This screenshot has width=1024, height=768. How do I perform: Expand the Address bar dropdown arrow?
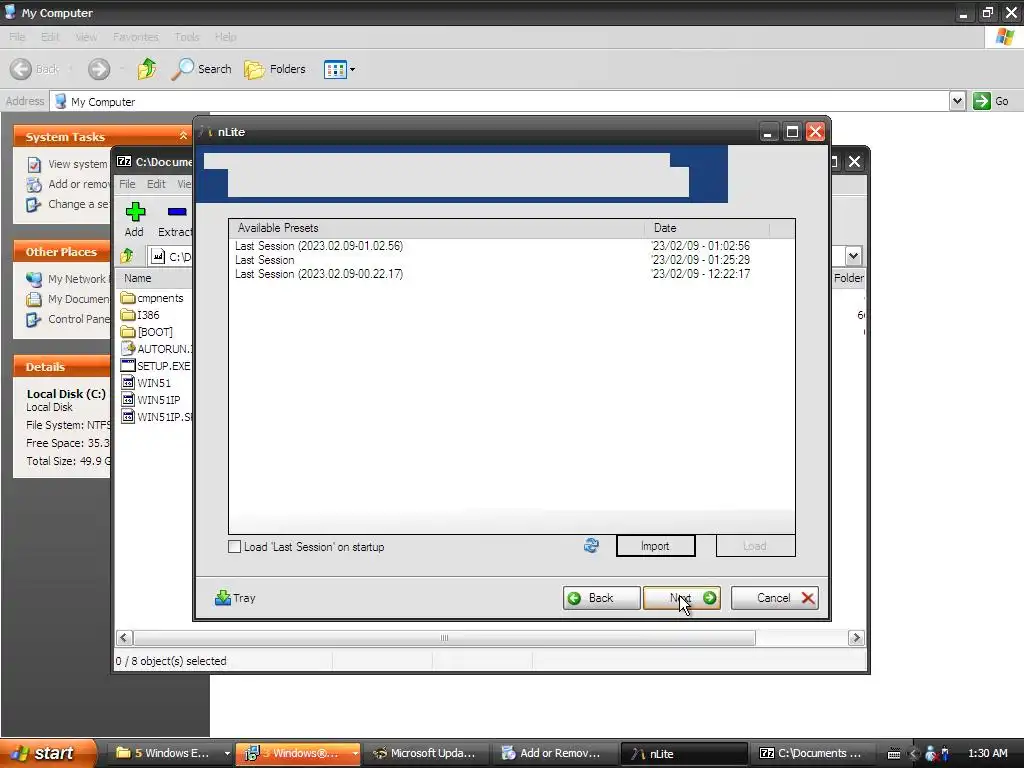pos(957,101)
